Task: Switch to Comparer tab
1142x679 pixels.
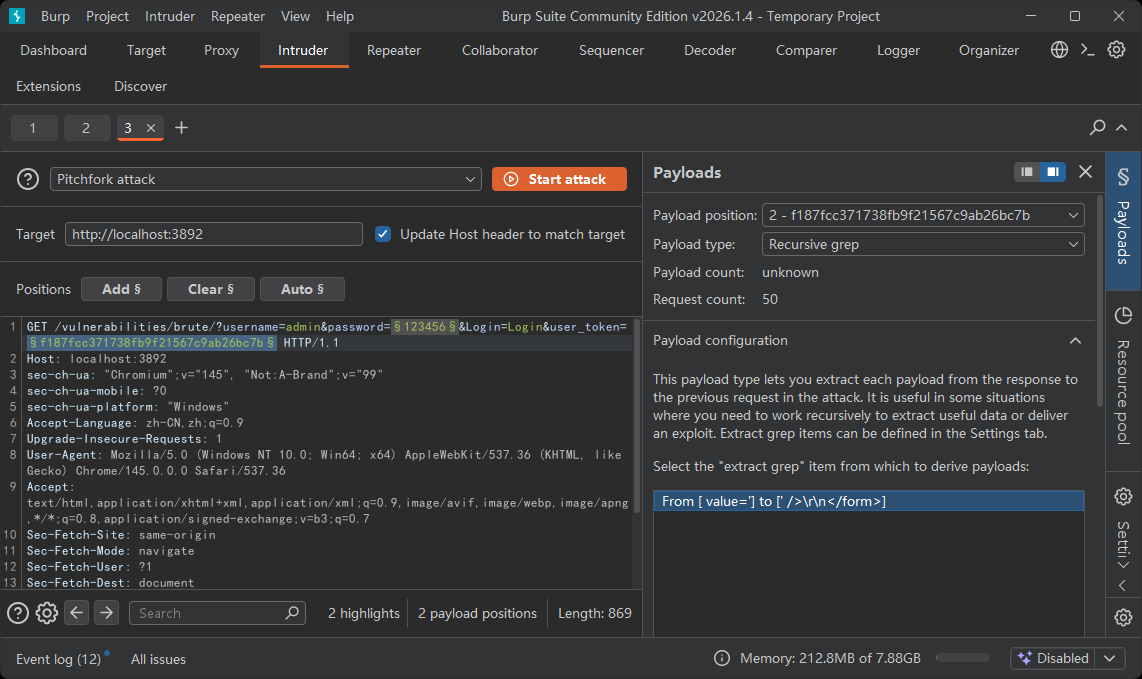Action: click(806, 50)
